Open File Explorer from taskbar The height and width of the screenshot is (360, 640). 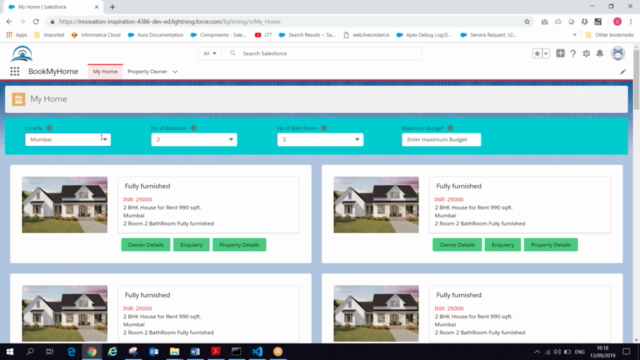pos(174,351)
